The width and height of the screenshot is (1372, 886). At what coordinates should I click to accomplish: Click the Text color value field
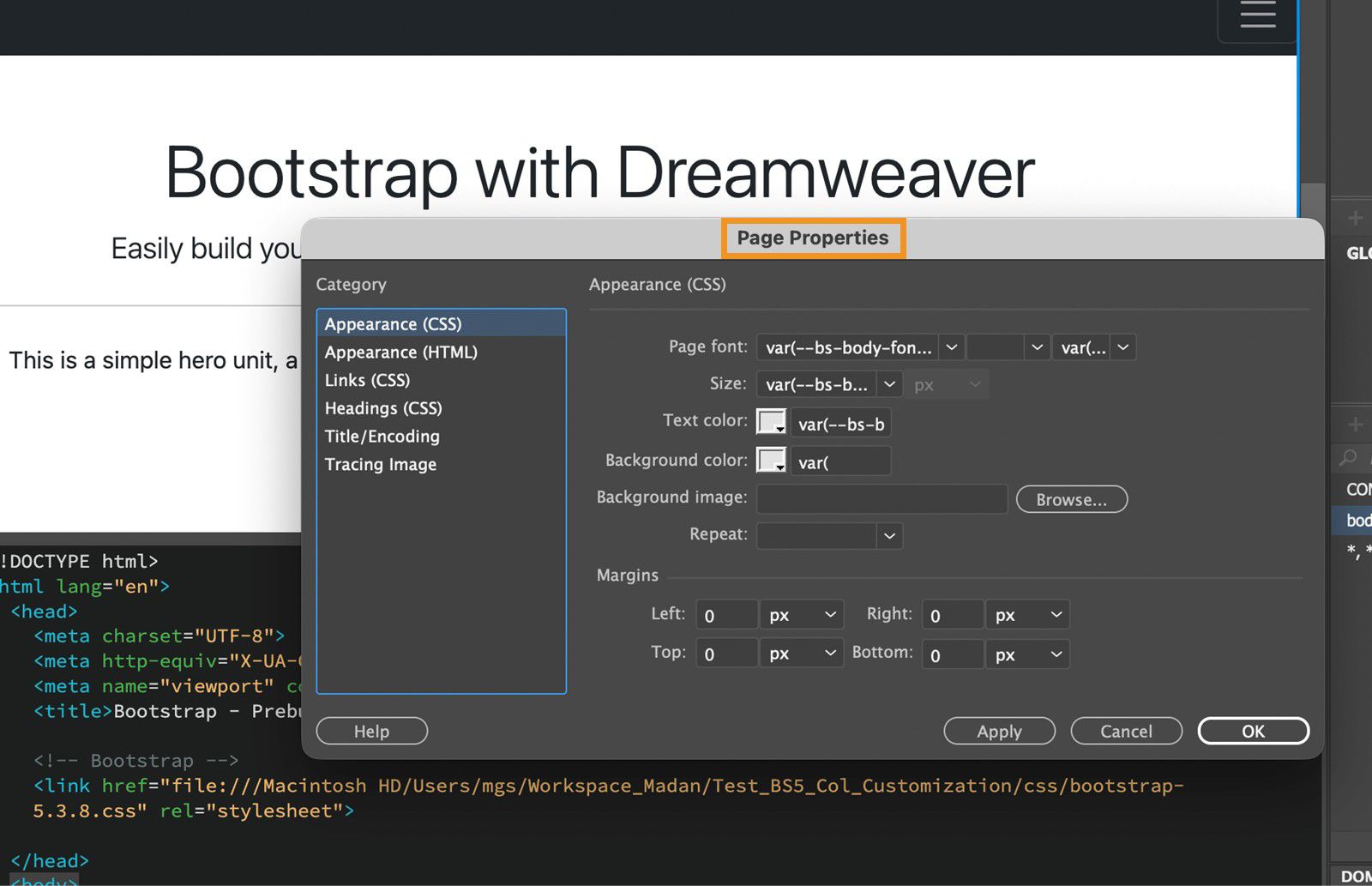click(x=840, y=424)
